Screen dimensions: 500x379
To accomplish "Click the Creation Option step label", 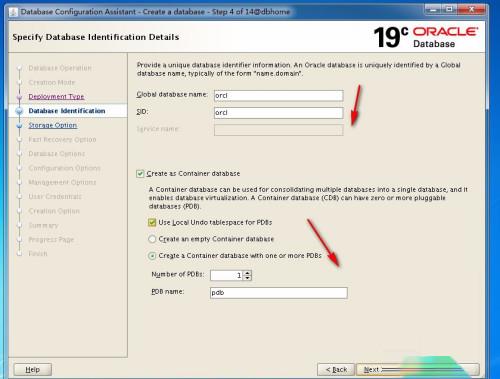I will pyautogui.click(x=54, y=211).
